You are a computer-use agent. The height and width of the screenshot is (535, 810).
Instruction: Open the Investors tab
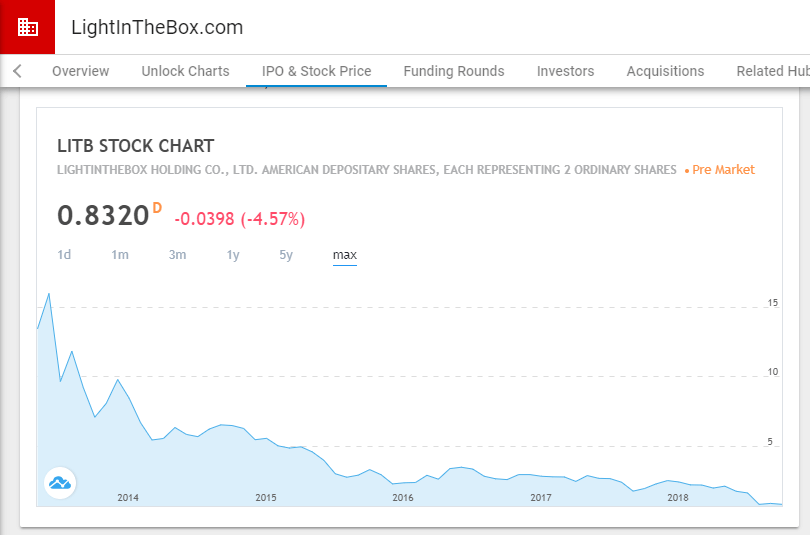coord(565,71)
